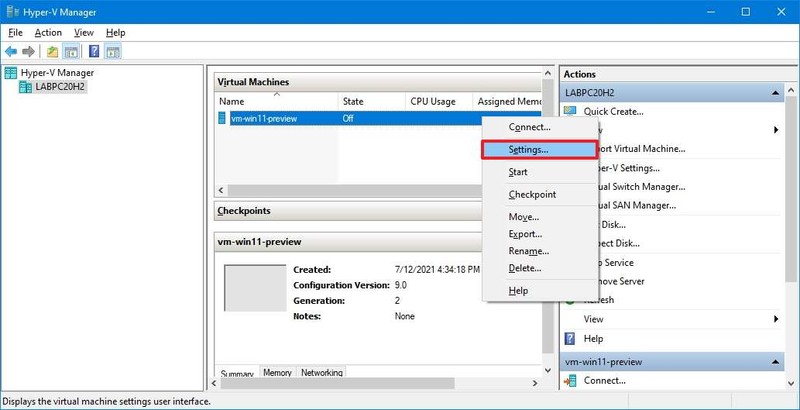This screenshot has width=800, height=410.
Task: Choose Settings... from the context menu
Action: (539, 149)
